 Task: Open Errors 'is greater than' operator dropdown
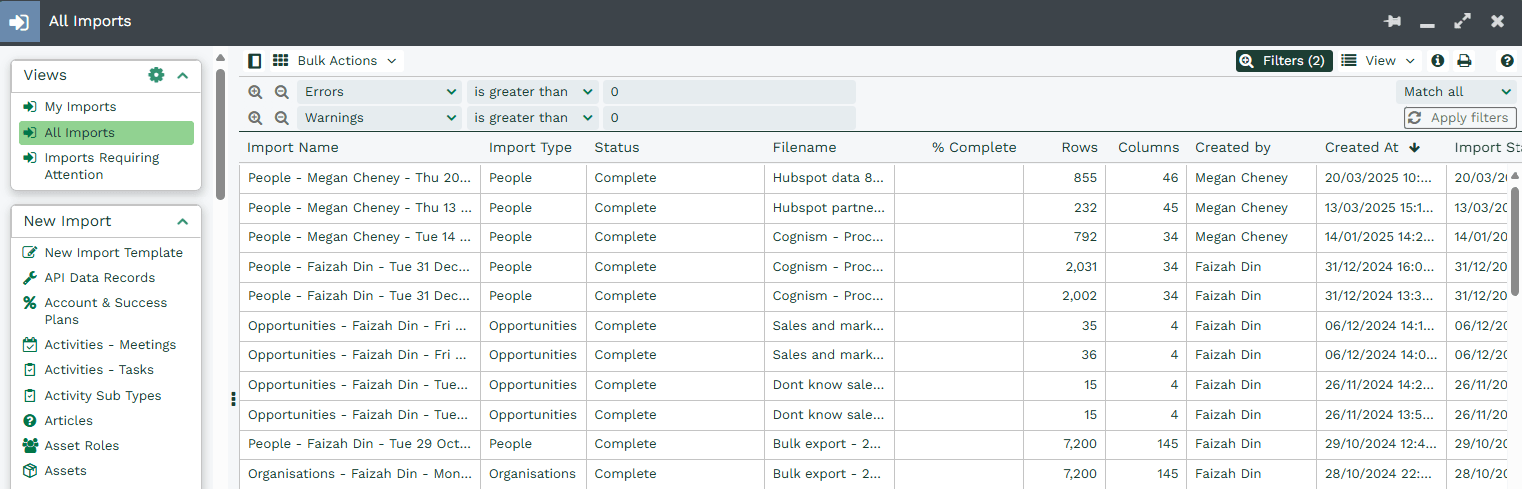pyautogui.click(x=533, y=92)
